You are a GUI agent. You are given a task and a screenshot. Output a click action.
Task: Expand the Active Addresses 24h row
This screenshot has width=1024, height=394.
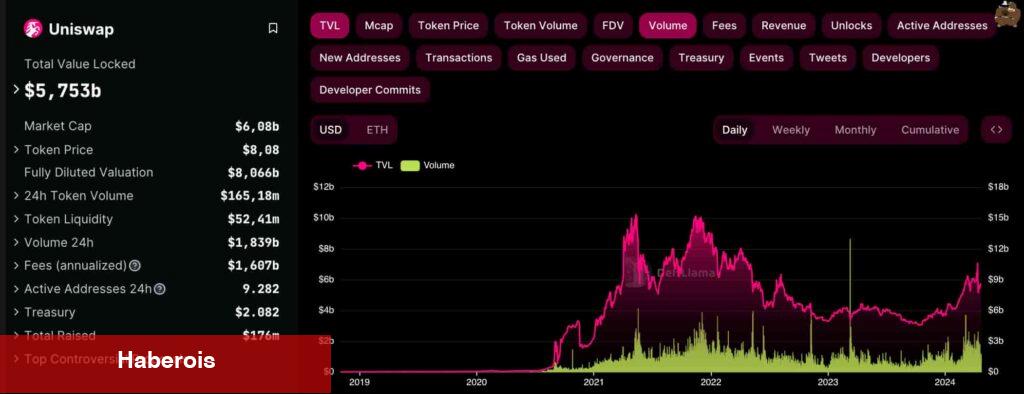(16, 289)
